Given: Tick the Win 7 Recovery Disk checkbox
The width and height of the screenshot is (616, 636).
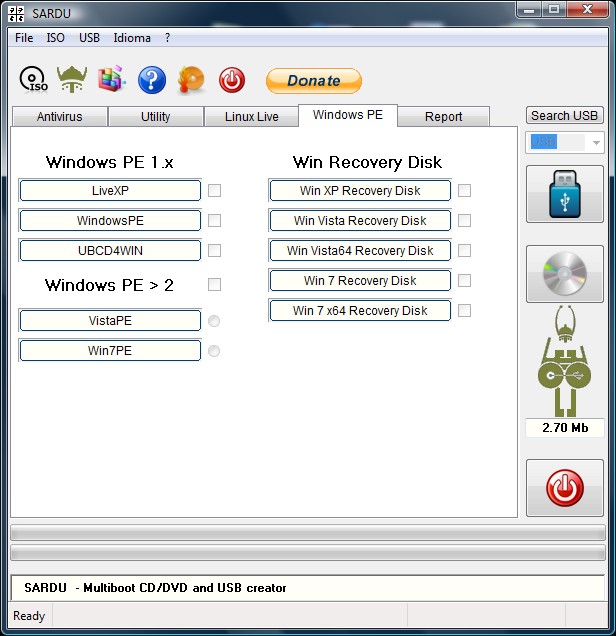Looking at the screenshot, I should click(x=464, y=280).
